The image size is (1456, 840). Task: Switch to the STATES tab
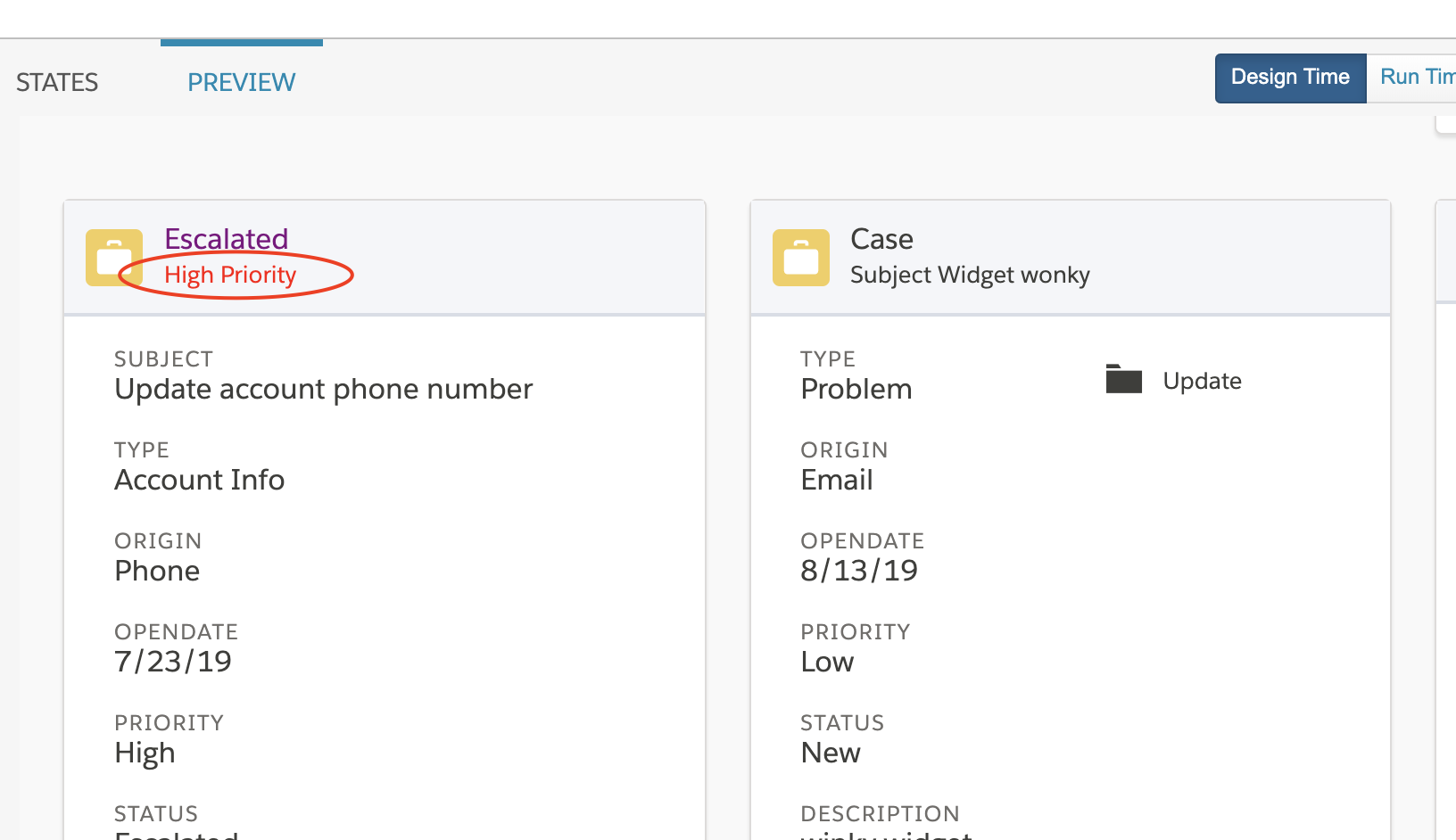click(57, 82)
